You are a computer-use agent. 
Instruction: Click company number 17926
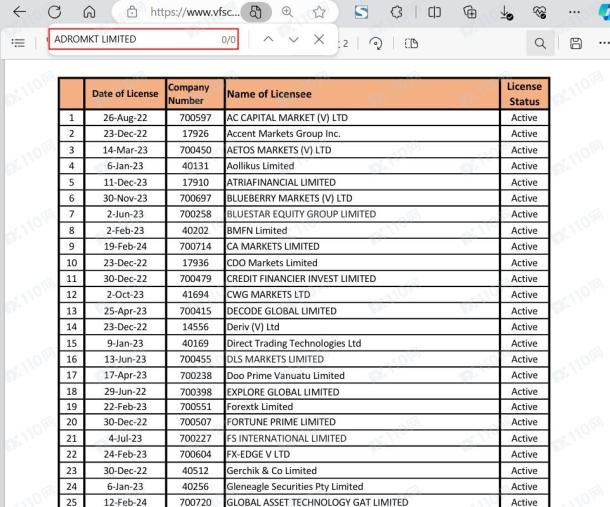coord(195,133)
